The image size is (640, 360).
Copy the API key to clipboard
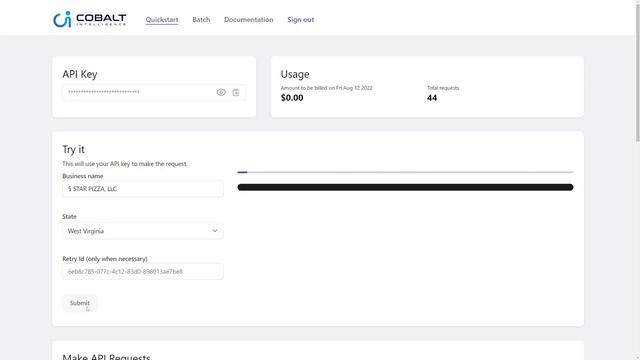pyautogui.click(x=236, y=92)
